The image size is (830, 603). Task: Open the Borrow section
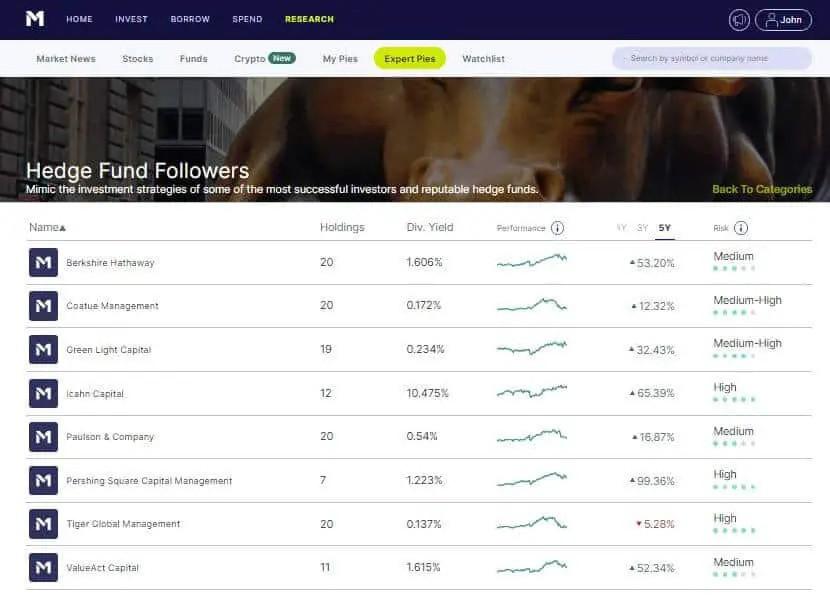click(190, 19)
